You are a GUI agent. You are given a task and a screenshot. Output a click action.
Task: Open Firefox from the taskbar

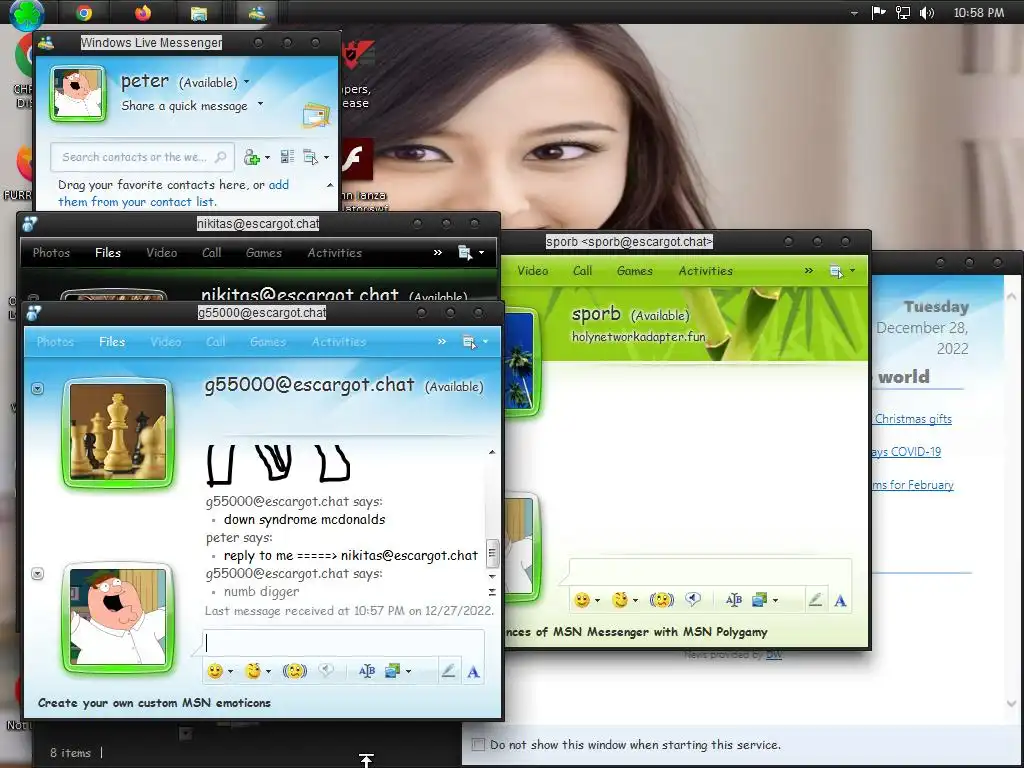pyautogui.click(x=142, y=12)
